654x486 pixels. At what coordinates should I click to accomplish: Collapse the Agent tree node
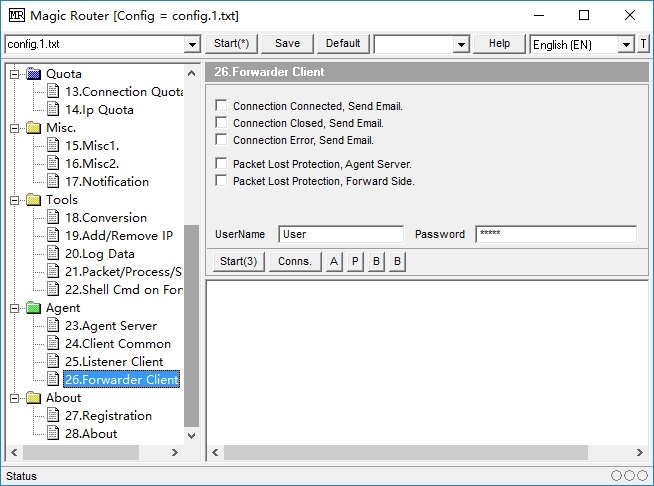click(x=15, y=308)
